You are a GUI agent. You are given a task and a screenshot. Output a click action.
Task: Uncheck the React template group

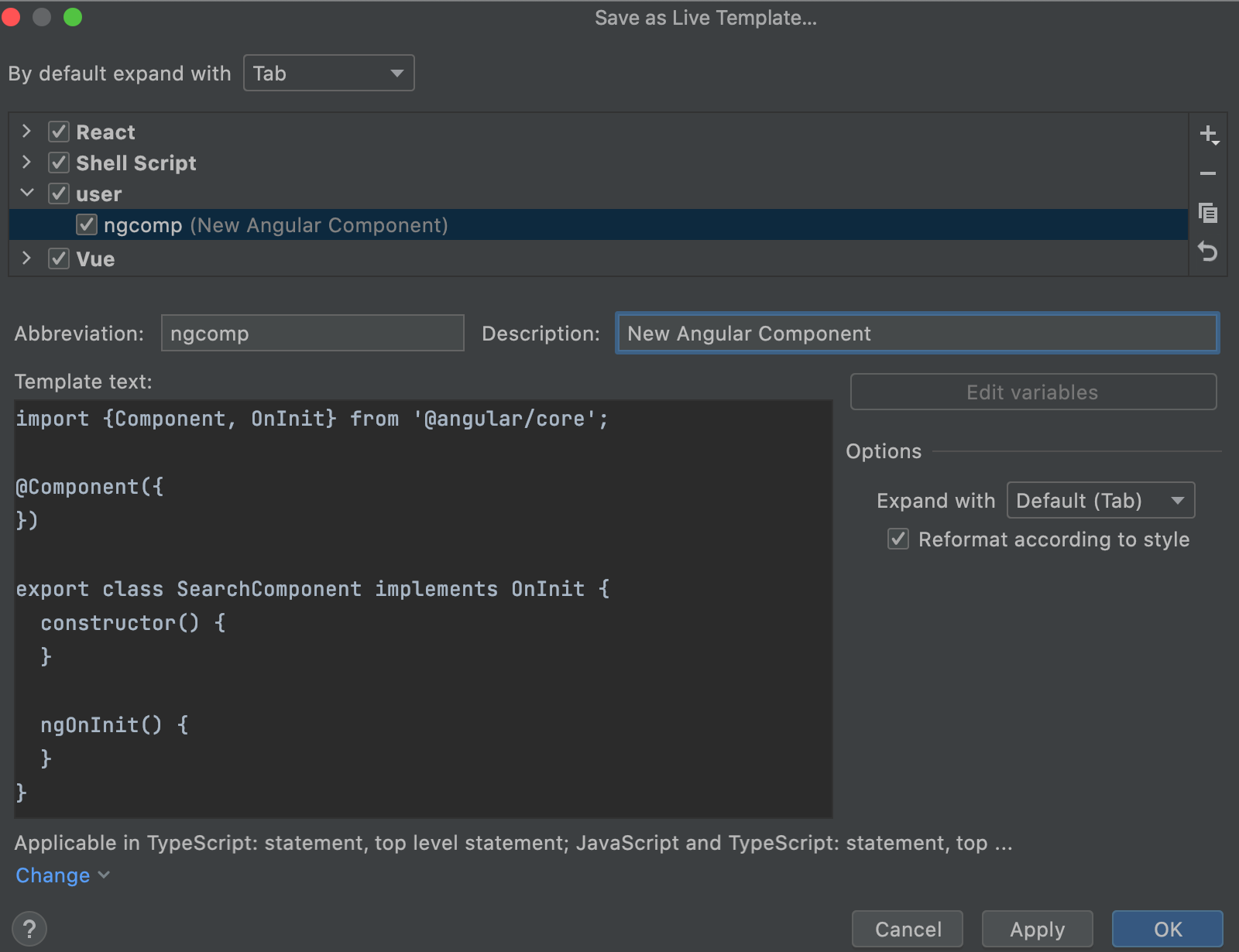(59, 132)
